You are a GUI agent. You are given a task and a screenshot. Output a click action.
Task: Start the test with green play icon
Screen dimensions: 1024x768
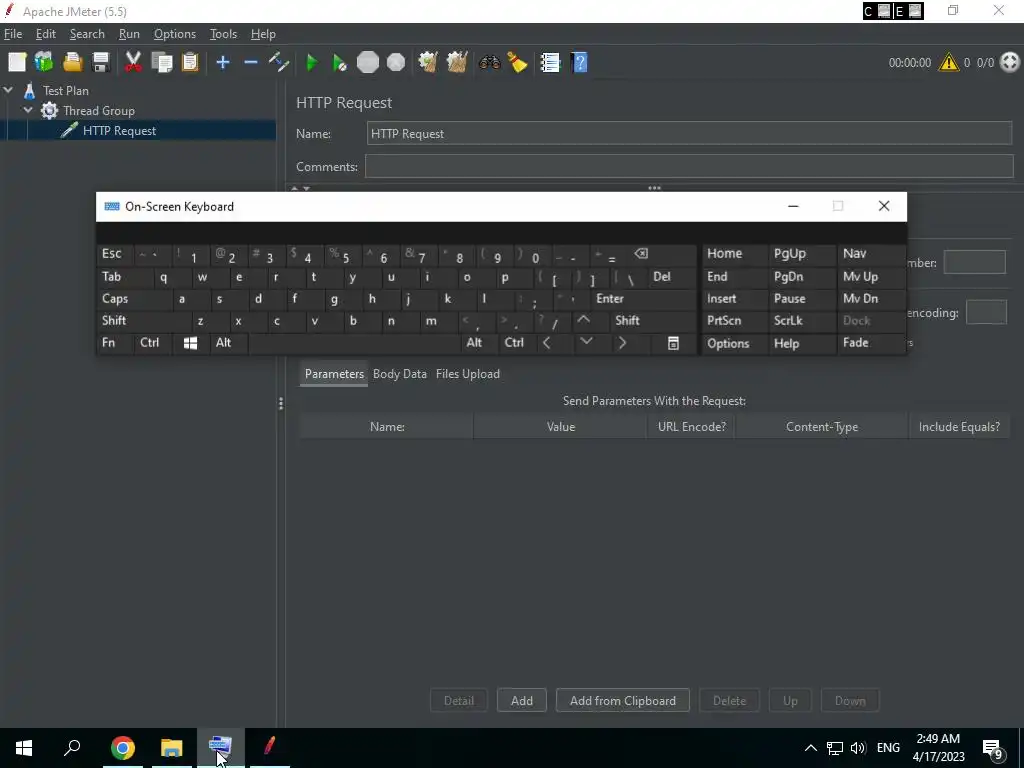click(x=312, y=63)
